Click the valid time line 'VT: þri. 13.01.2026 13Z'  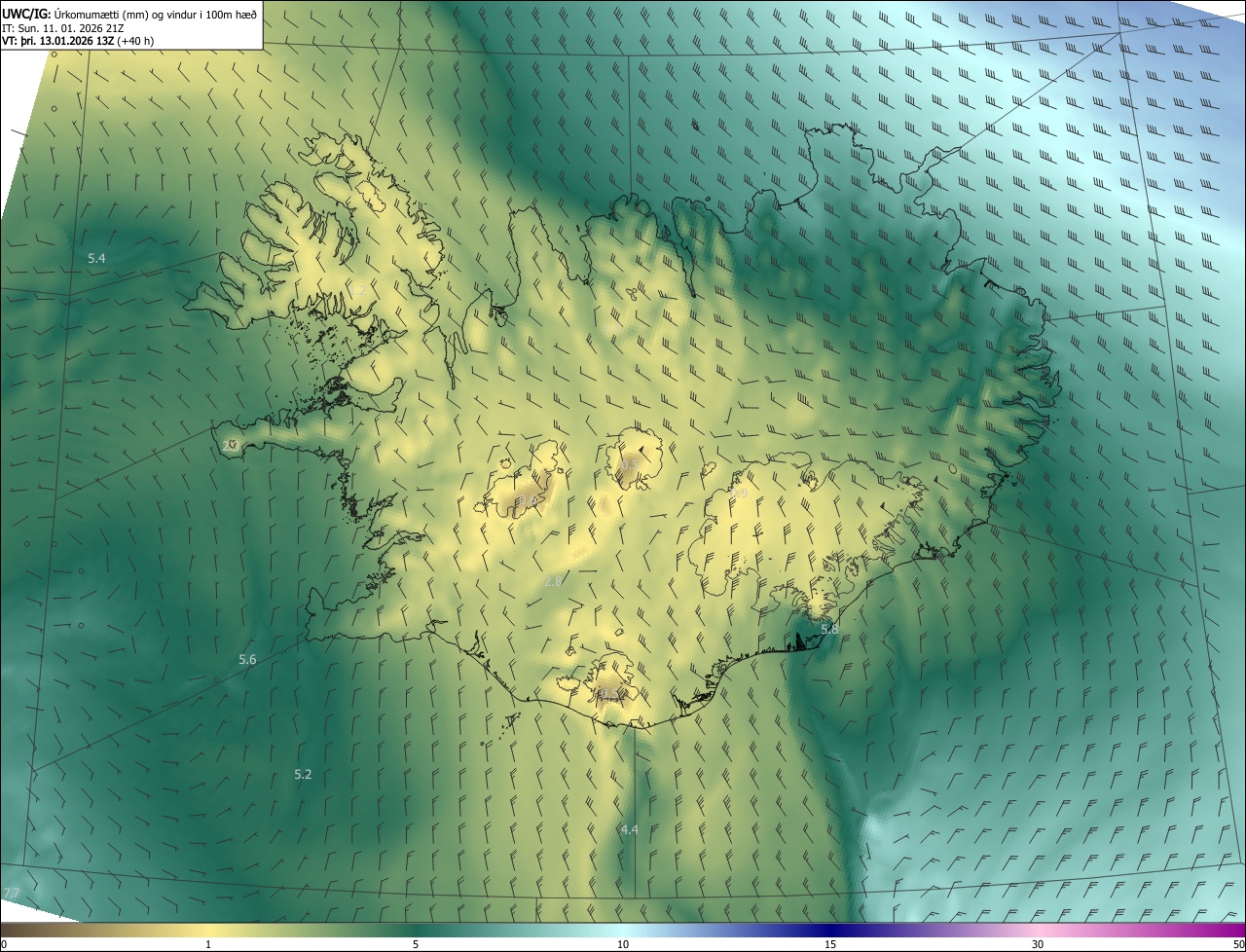(58, 41)
